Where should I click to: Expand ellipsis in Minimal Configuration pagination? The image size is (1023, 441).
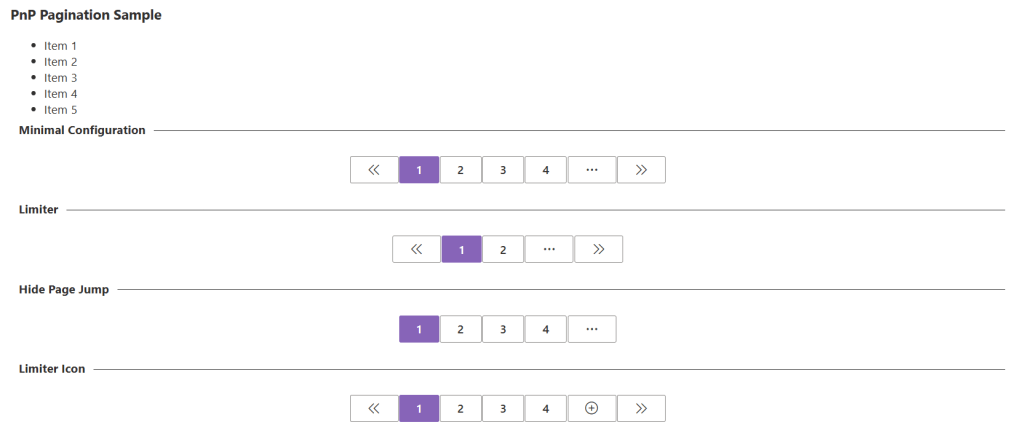click(x=591, y=170)
